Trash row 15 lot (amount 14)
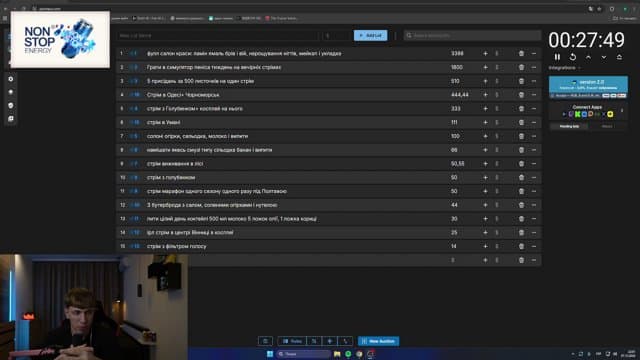The height and width of the screenshot is (360, 640). [x=521, y=247]
